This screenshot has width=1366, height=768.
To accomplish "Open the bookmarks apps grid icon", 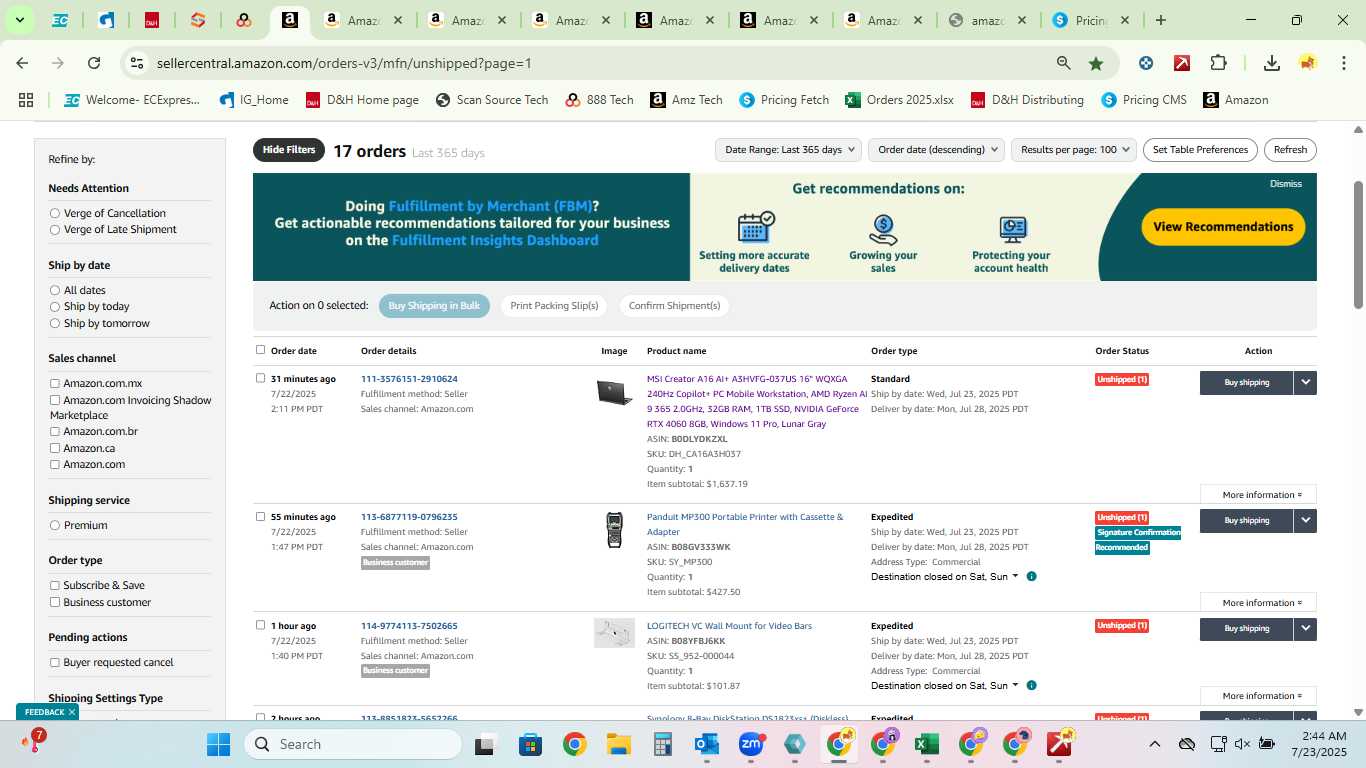I will (x=26, y=100).
